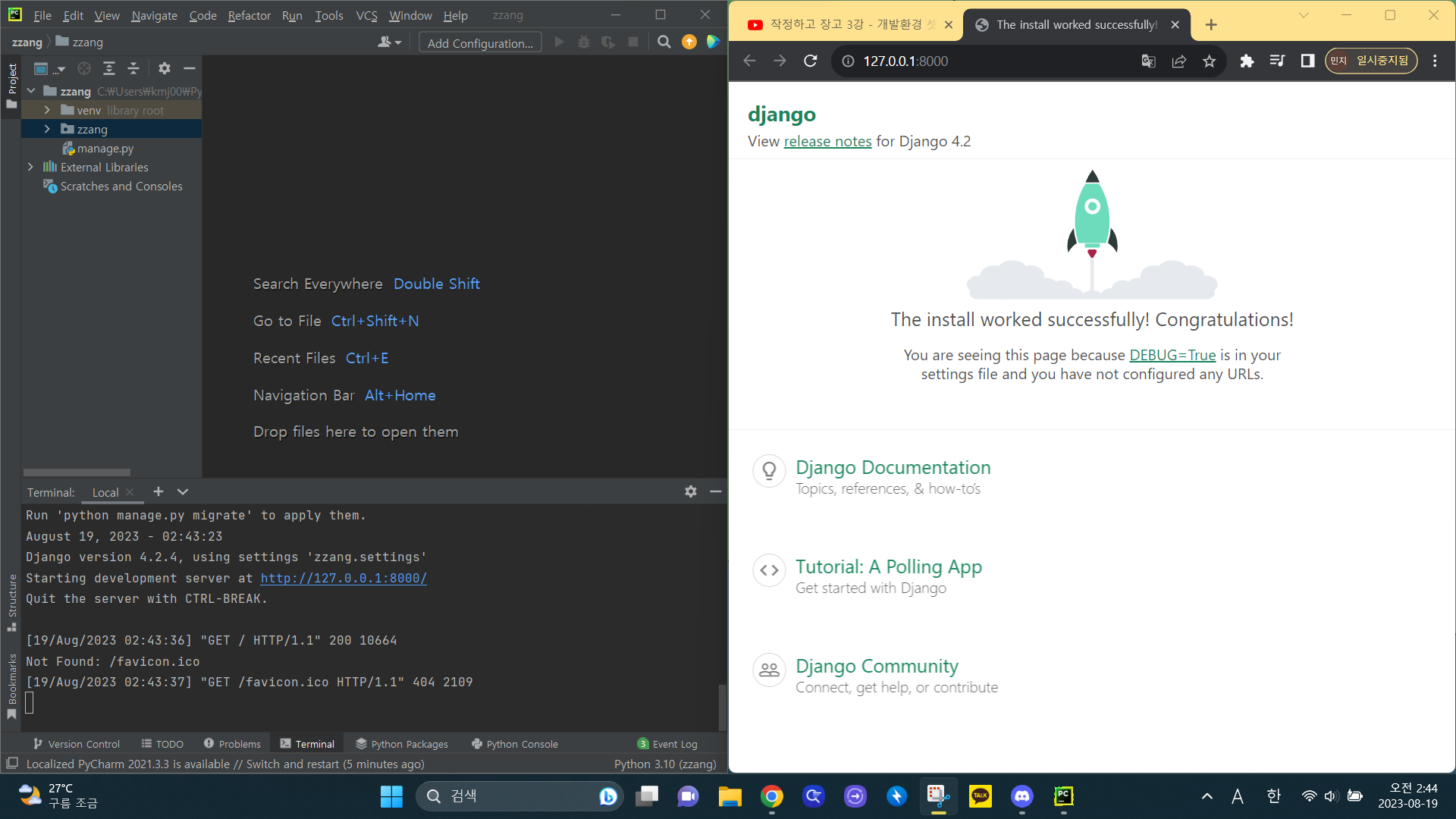Screen dimensions: 1456x819
Task: Open Chrome media control icon
Action: (x=1277, y=61)
